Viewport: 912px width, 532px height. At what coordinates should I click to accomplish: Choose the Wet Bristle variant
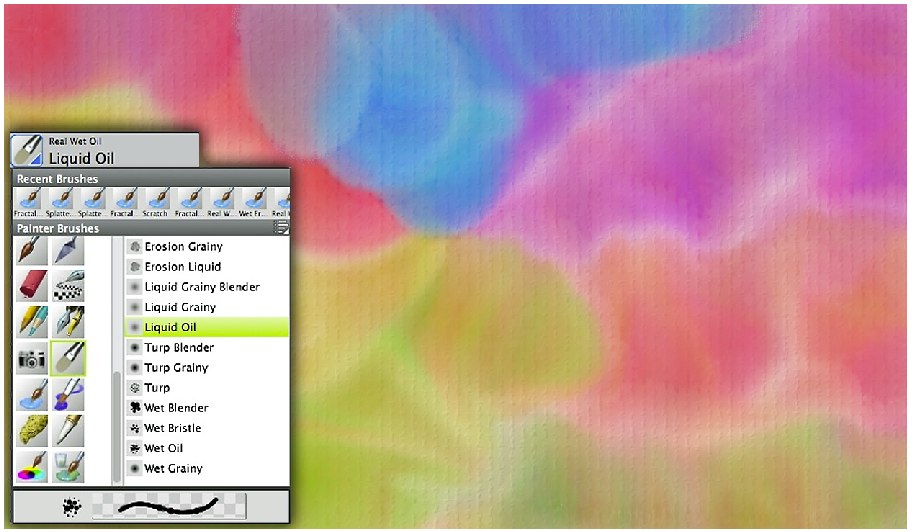pyautogui.click(x=207, y=428)
